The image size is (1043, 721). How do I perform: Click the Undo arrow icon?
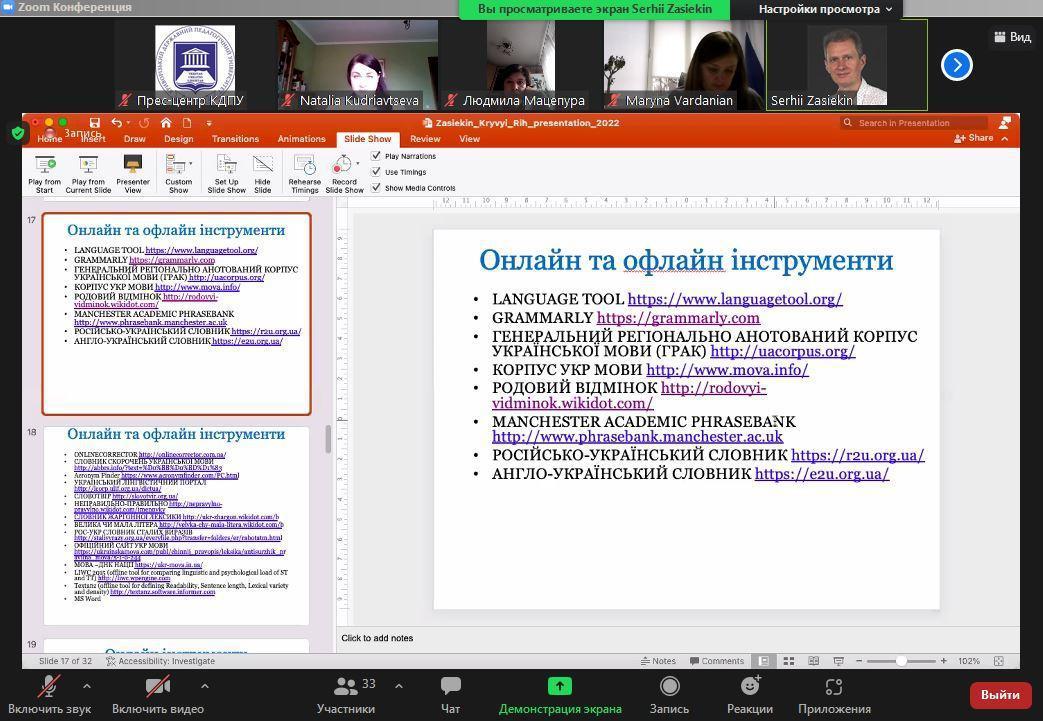(x=117, y=122)
